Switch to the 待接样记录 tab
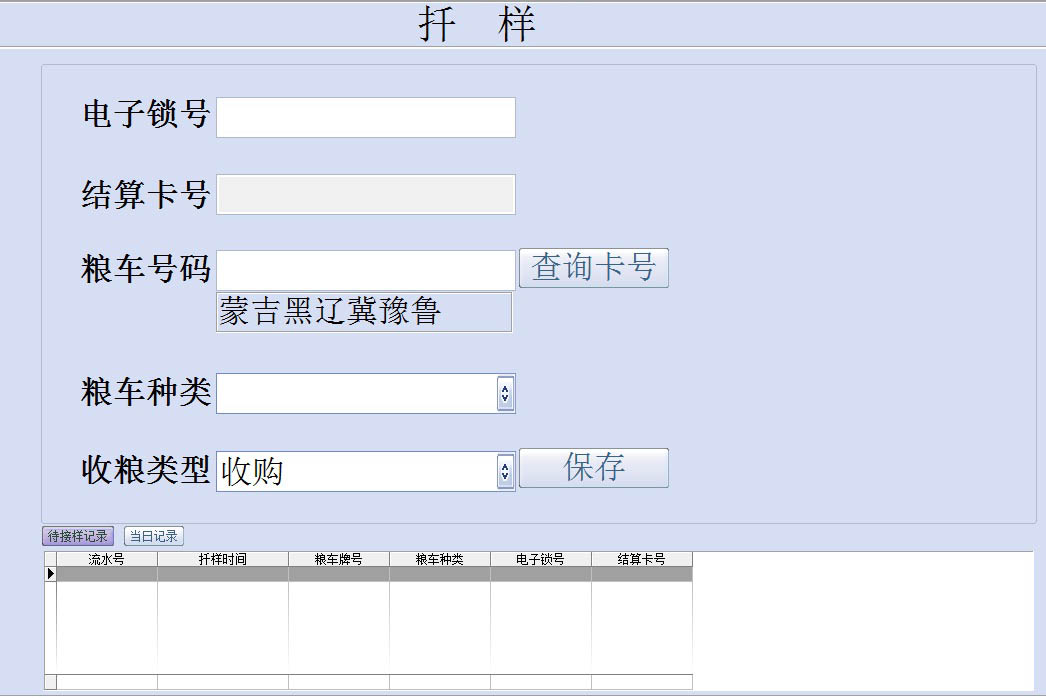 78,536
